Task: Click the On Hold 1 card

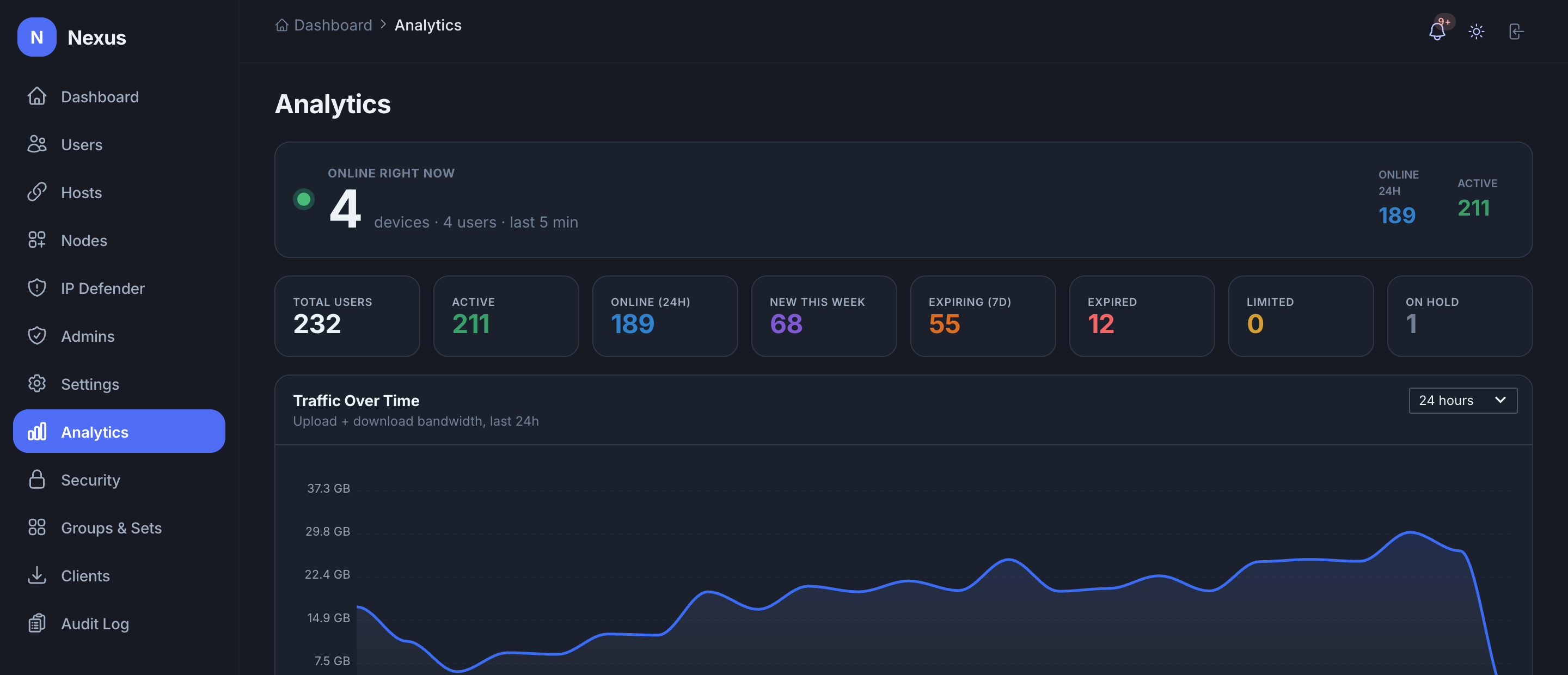Action: pyautogui.click(x=1460, y=316)
